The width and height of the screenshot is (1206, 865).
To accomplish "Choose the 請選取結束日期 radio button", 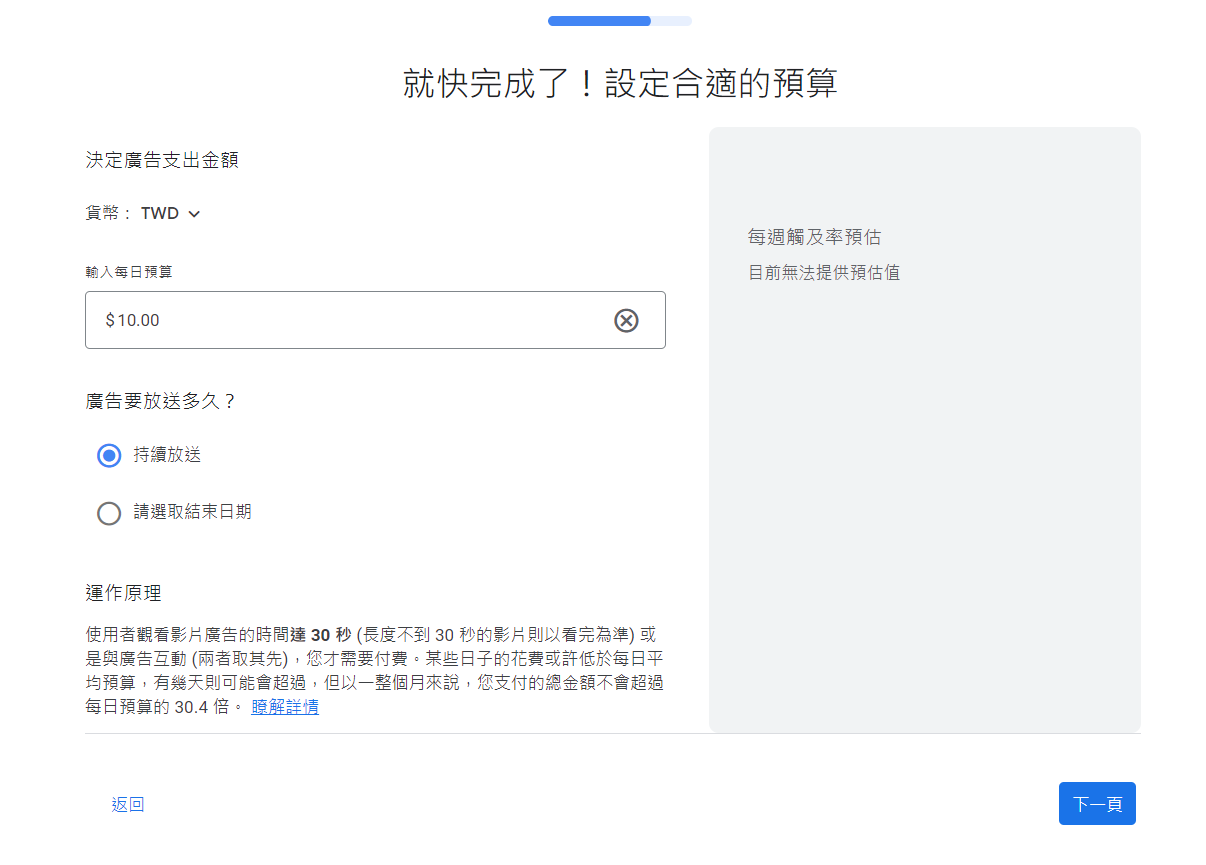I will [109, 513].
